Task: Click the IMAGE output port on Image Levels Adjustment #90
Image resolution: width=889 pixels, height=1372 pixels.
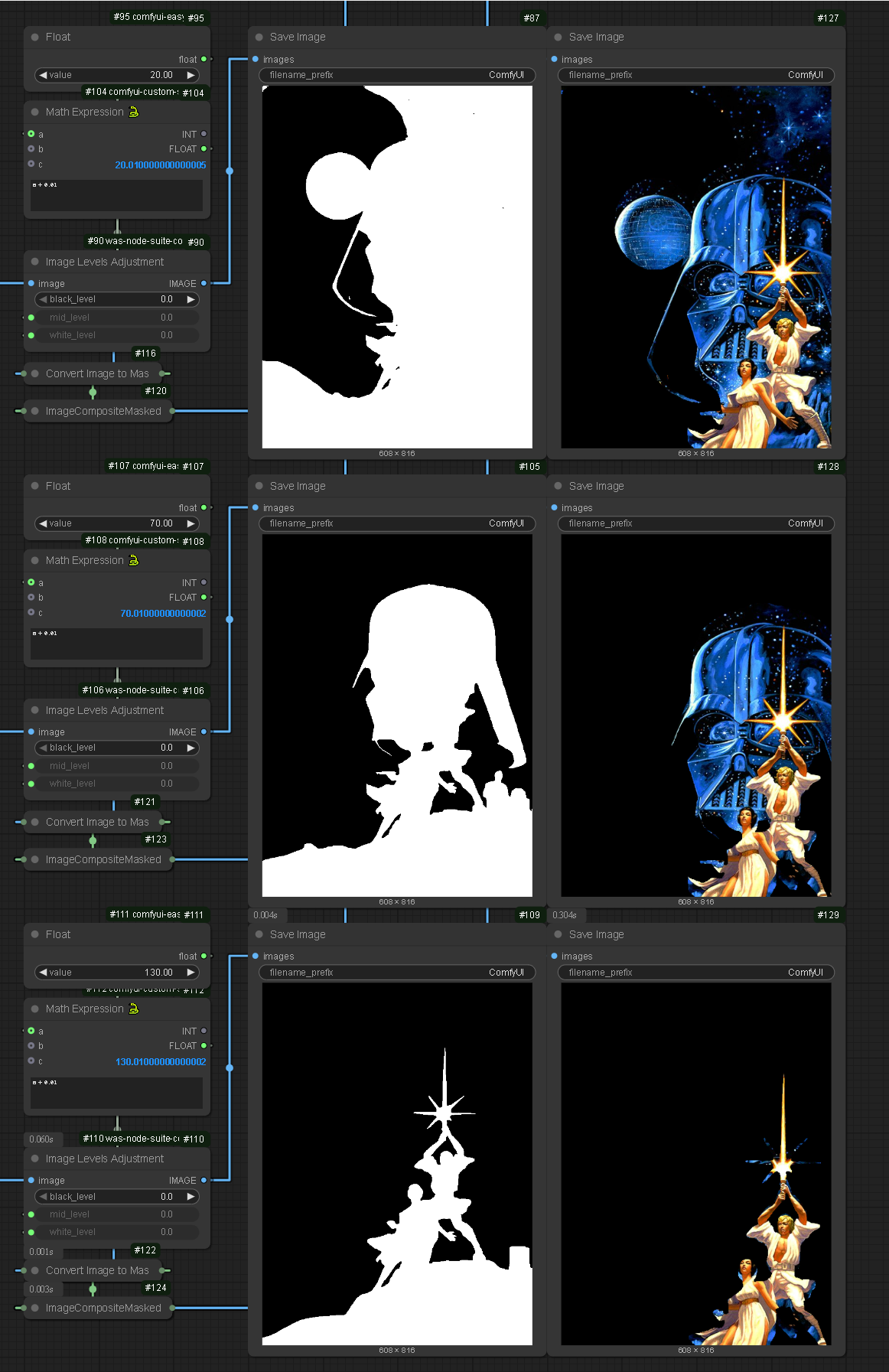Action: point(204,283)
